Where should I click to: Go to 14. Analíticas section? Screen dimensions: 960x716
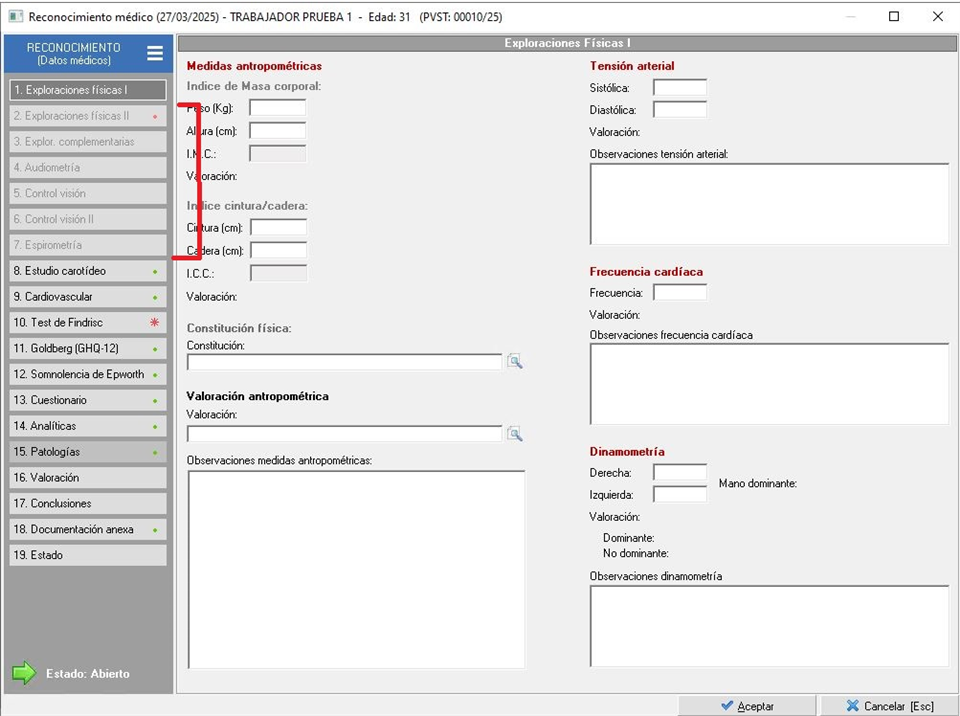click(87, 426)
